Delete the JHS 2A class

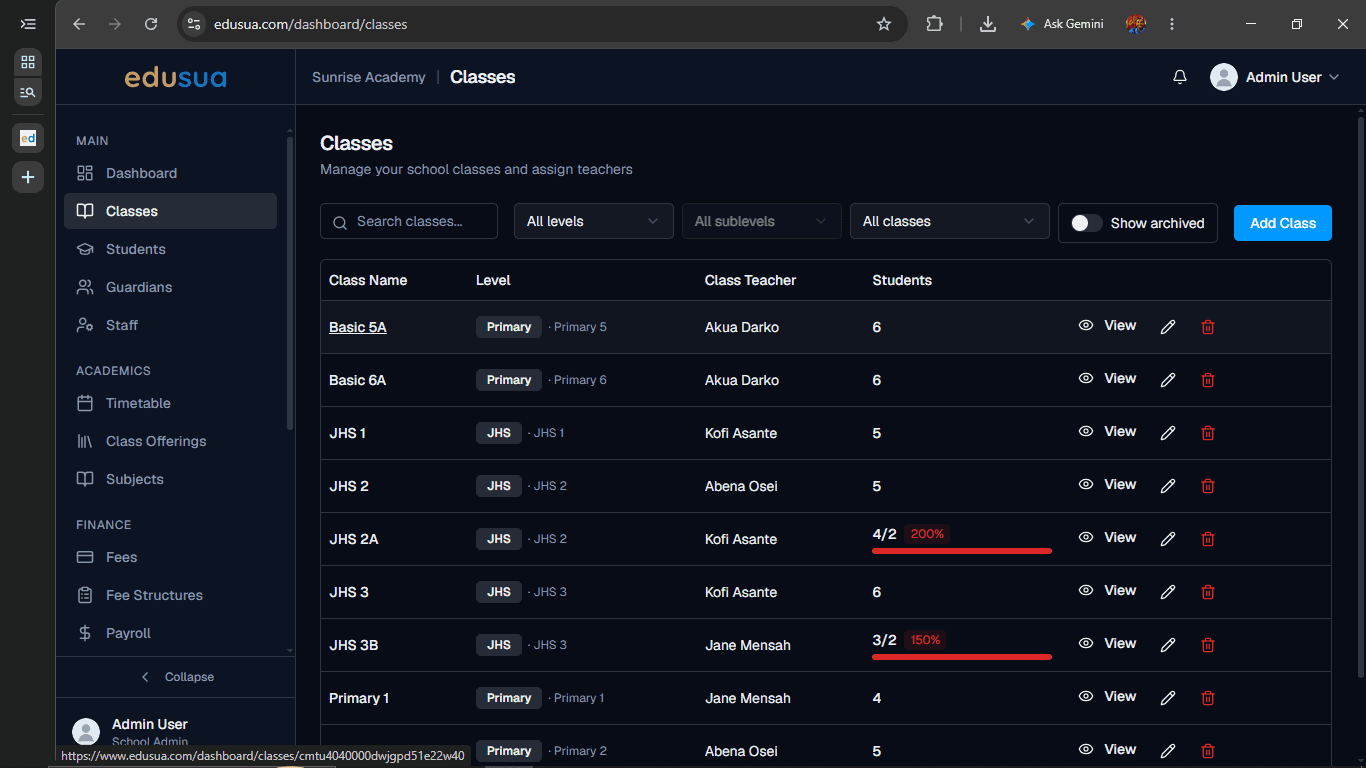1207,539
